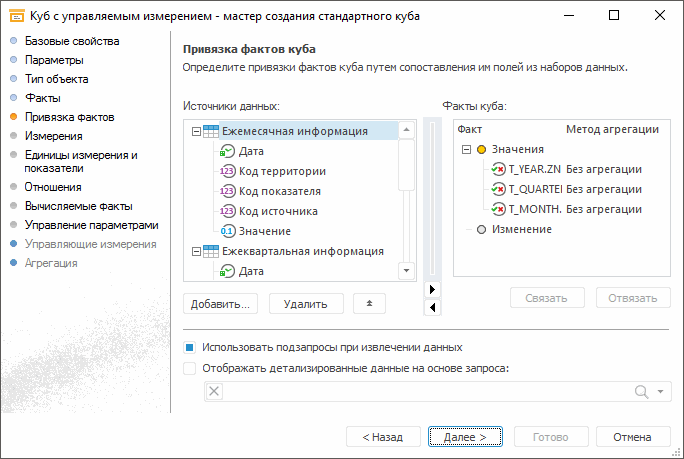Click the decimal icon beside Значение field
Image resolution: width=684 pixels, height=459 pixels.
[227, 231]
